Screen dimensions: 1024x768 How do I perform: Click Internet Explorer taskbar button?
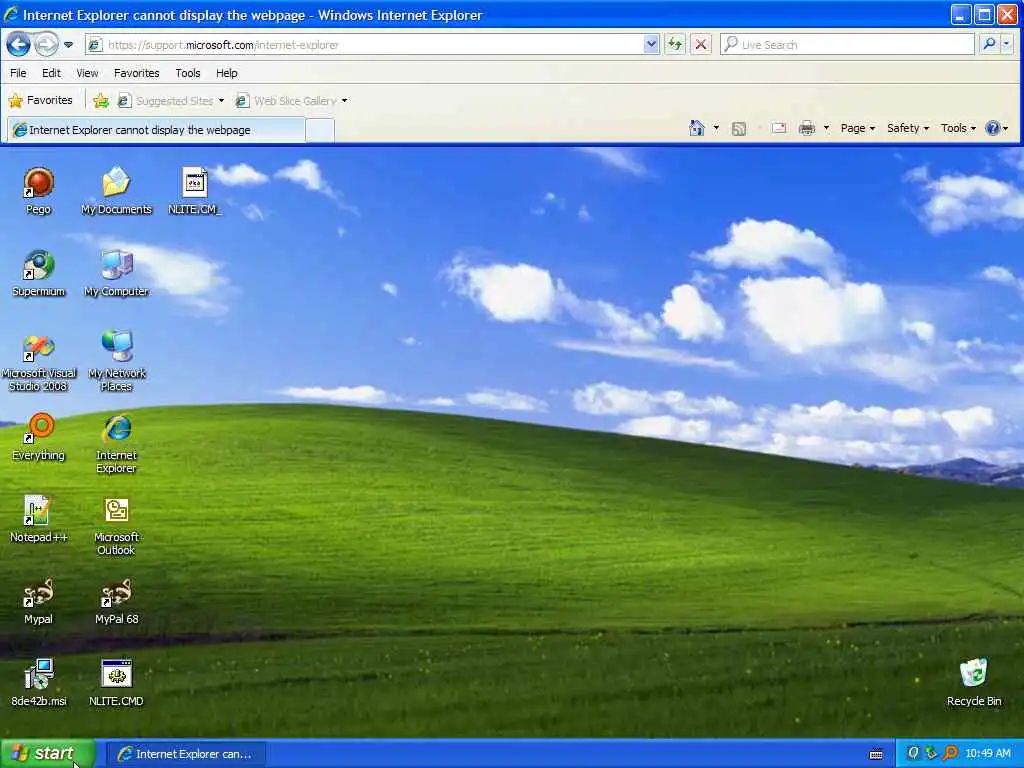(185, 754)
